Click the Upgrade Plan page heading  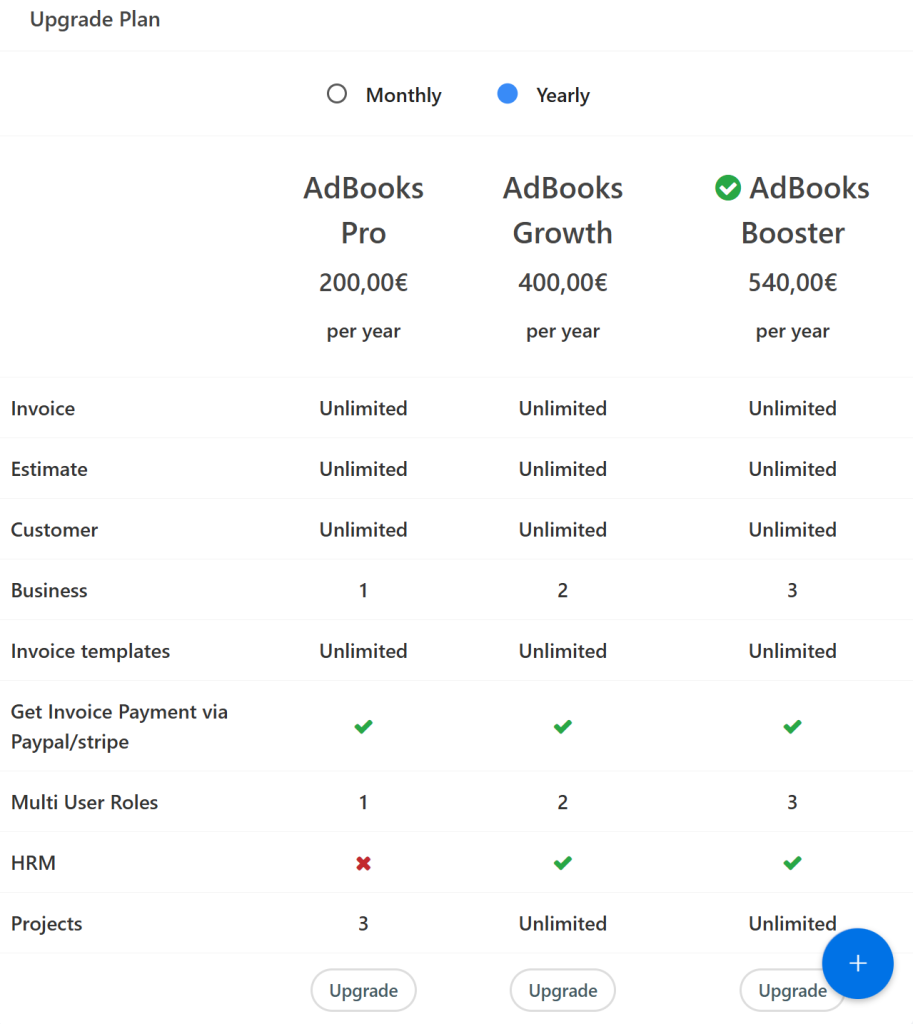[x=95, y=20]
